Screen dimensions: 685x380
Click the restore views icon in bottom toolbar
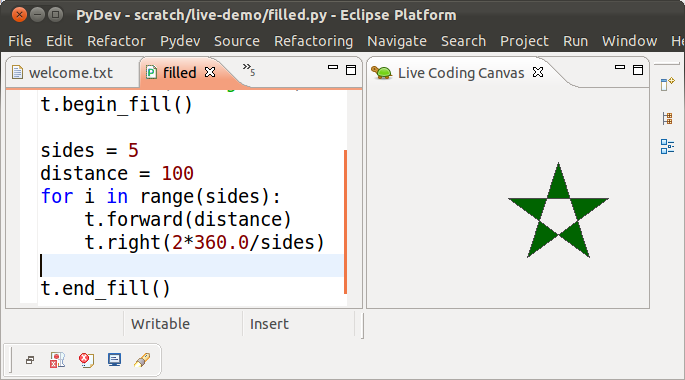click(x=30, y=360)
